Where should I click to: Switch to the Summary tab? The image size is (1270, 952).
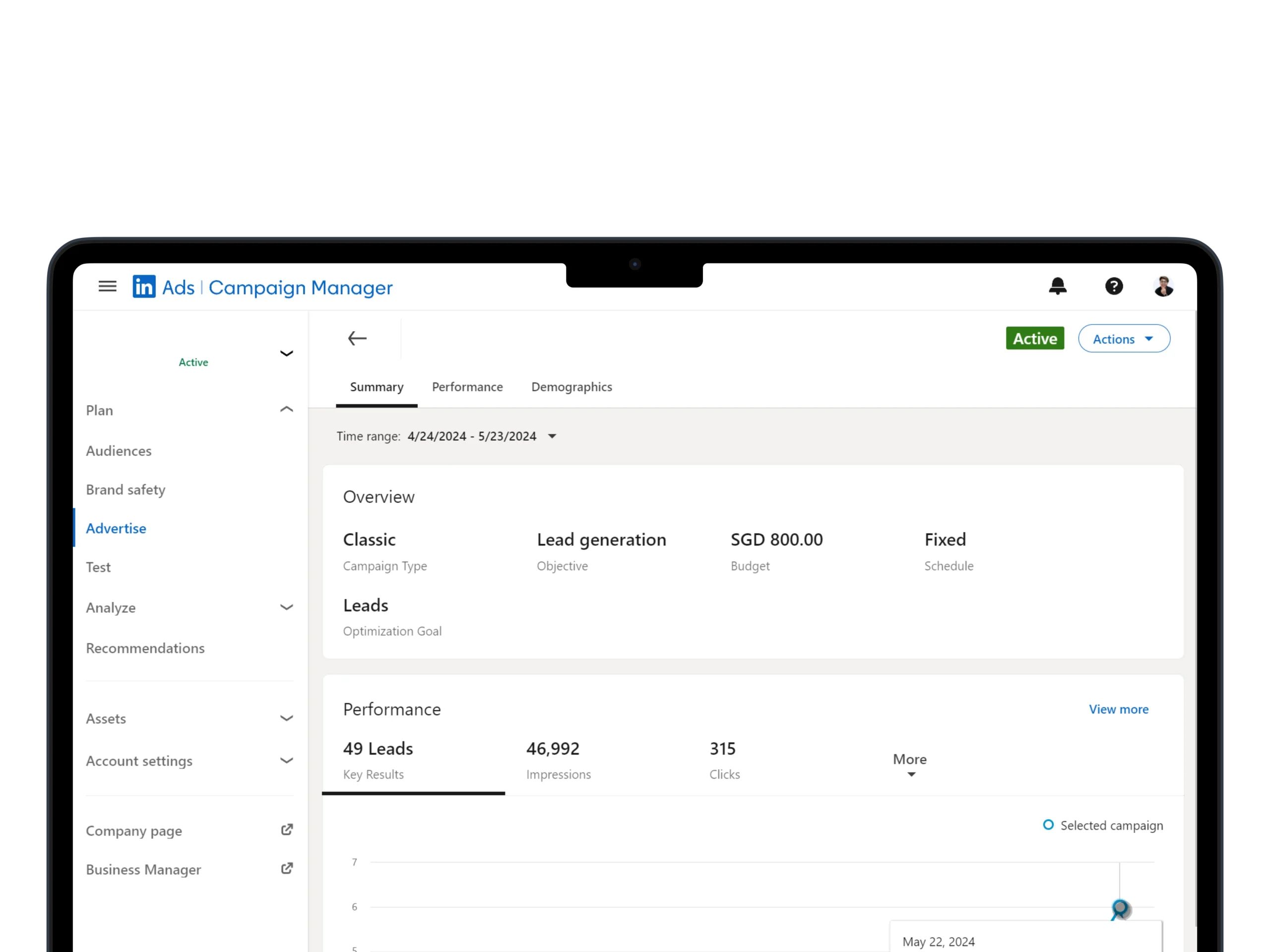point(377,387)
